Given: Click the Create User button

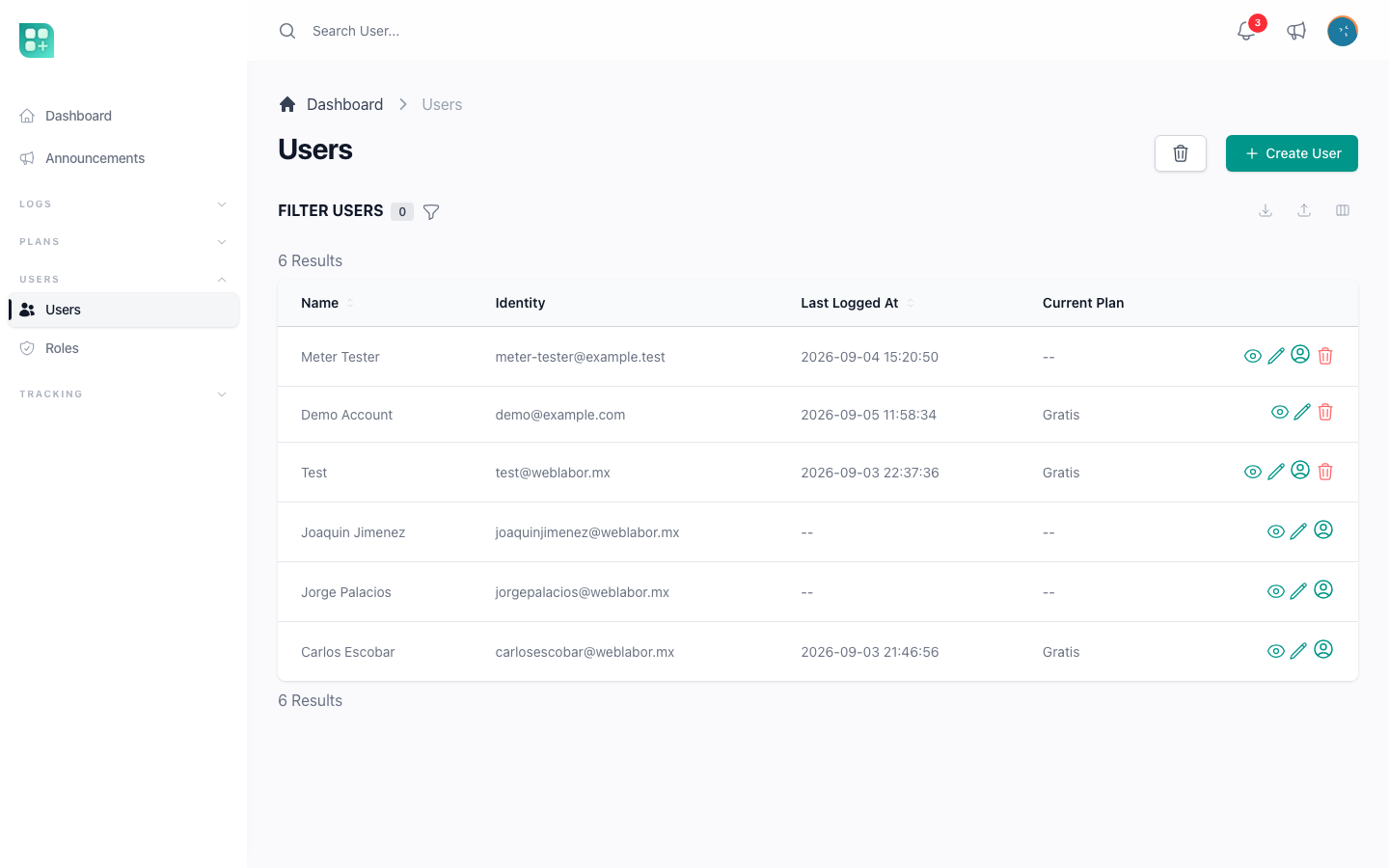Looking at the screenshot, I should click(x=1292, y=153).
